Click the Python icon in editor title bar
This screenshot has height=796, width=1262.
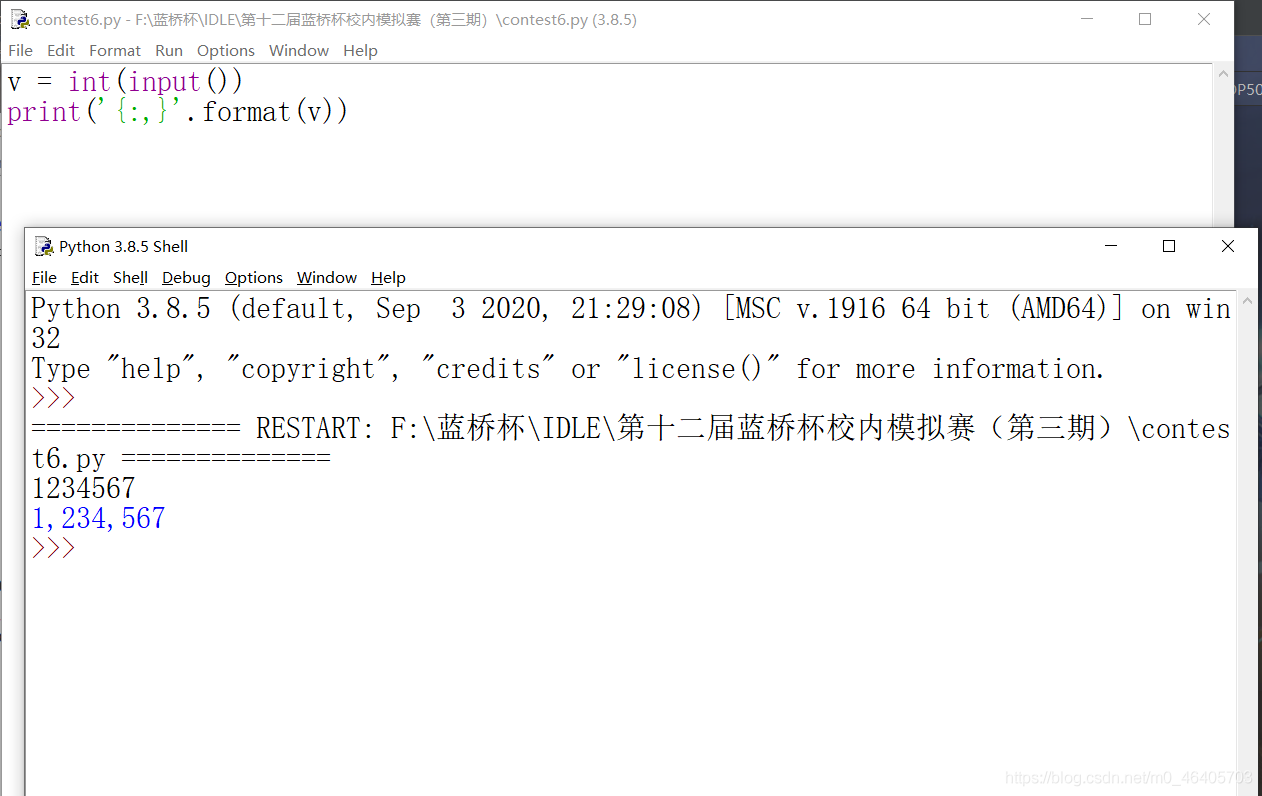(19, 19)
